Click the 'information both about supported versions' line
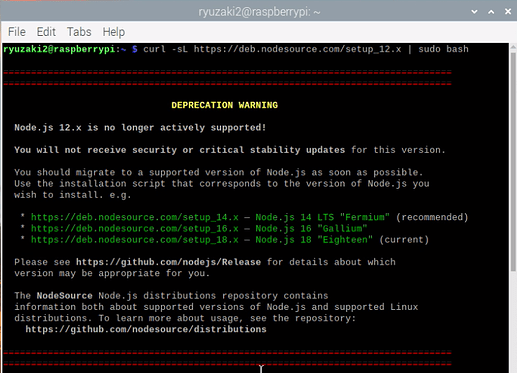Screen dimensions: 517x373 pos(216,307)
